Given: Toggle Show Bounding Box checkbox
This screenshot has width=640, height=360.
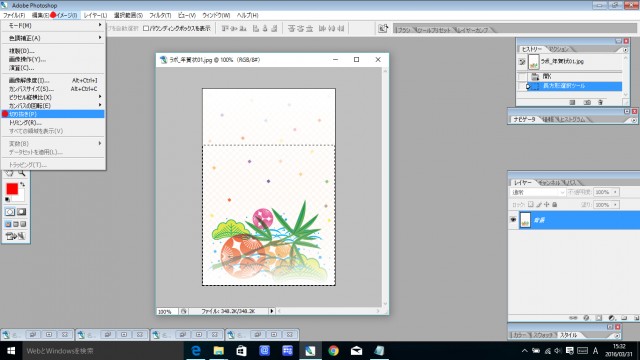Looking at the screenshot, I should click(x=146, y=28).
